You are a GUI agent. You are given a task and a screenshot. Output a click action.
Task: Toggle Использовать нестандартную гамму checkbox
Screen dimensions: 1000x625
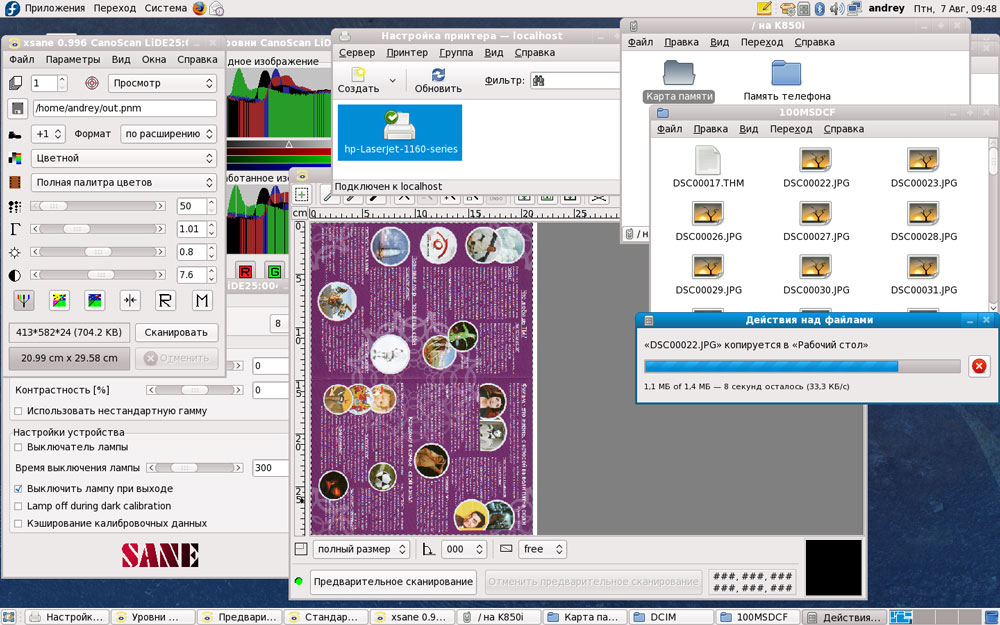pyautogui.click(x=18, y=411)
